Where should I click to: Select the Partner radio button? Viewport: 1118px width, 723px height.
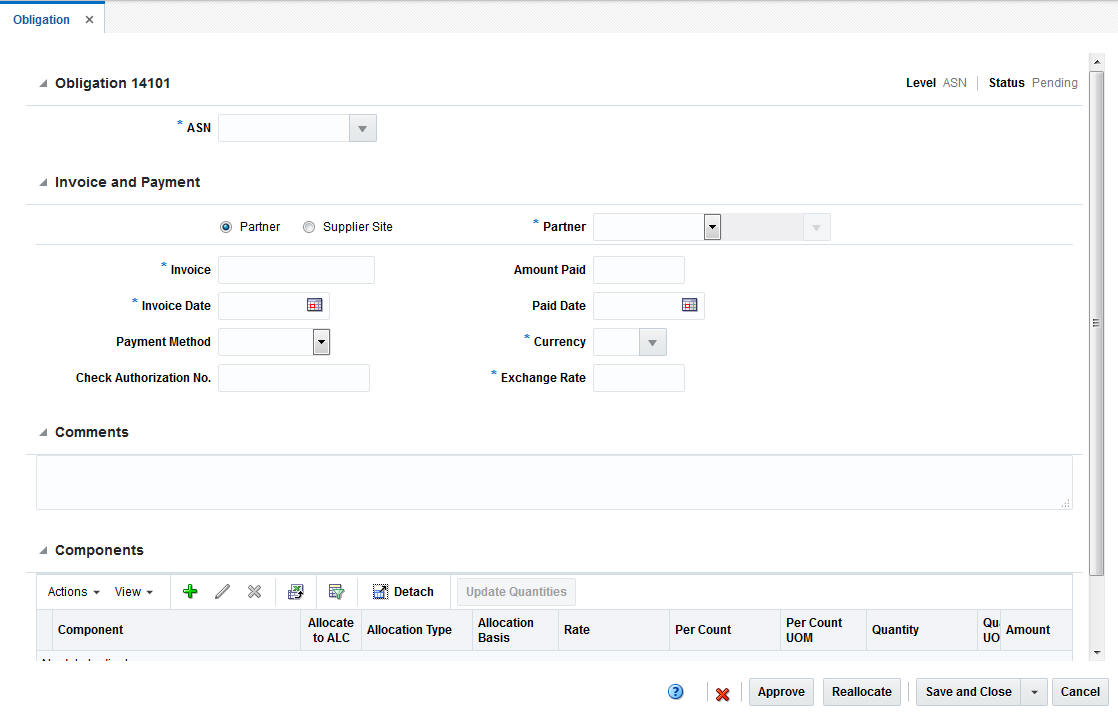pos(226,227)
